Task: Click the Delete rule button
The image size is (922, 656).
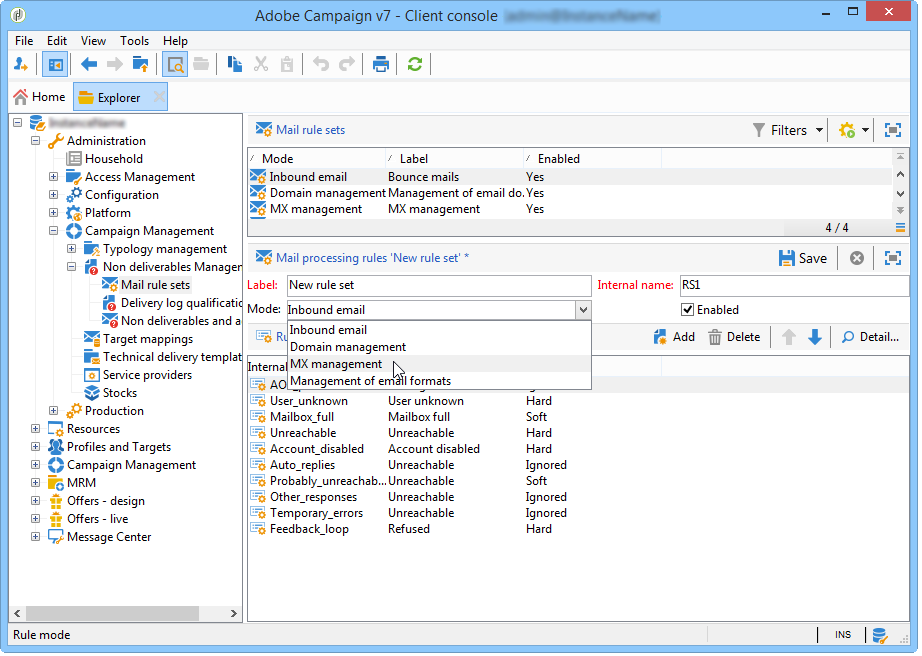Action: [x=734, y=337]
